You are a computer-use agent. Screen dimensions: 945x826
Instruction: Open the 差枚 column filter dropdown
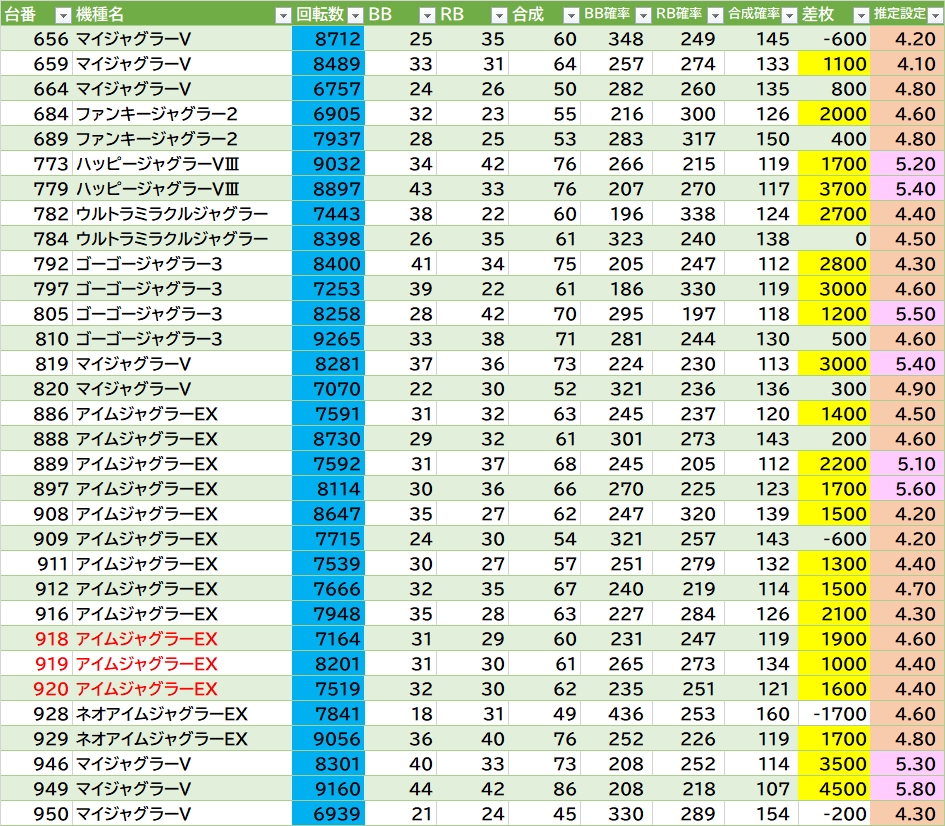click(x=860, y=15)
